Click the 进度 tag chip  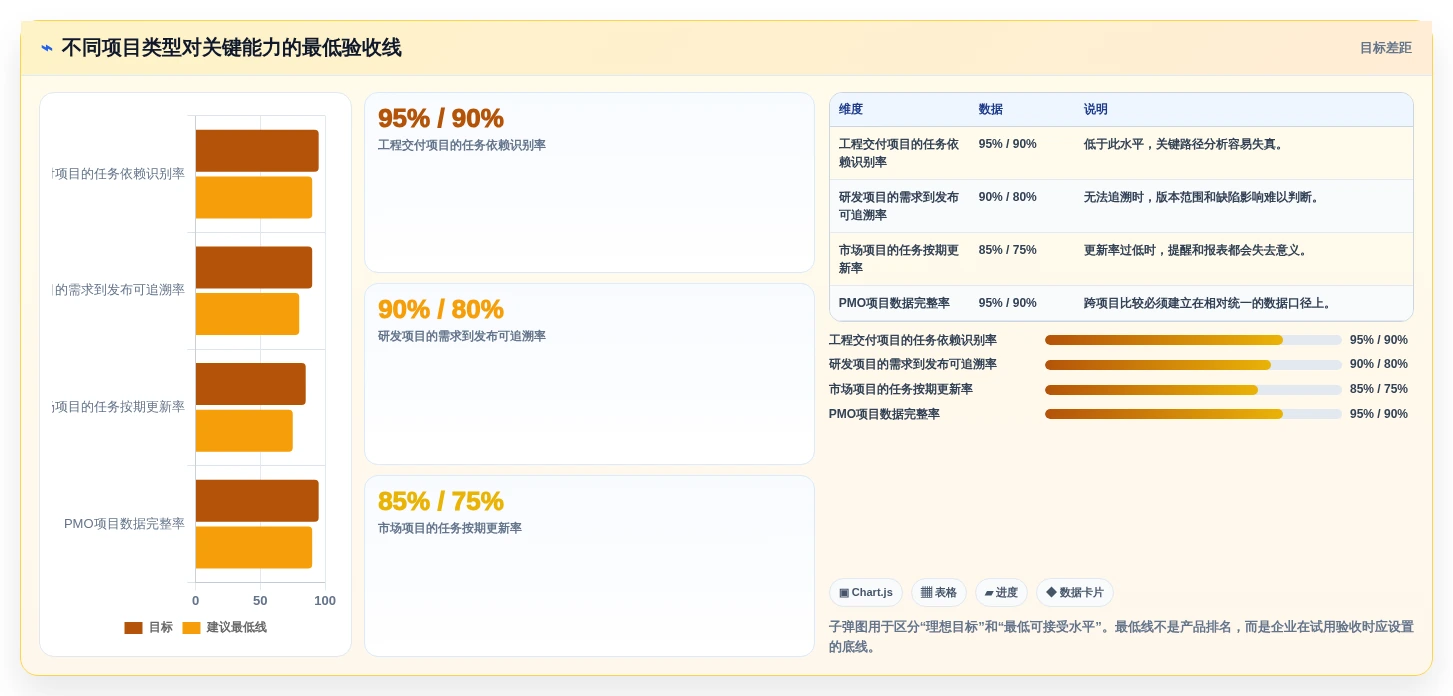[1001, 593]
